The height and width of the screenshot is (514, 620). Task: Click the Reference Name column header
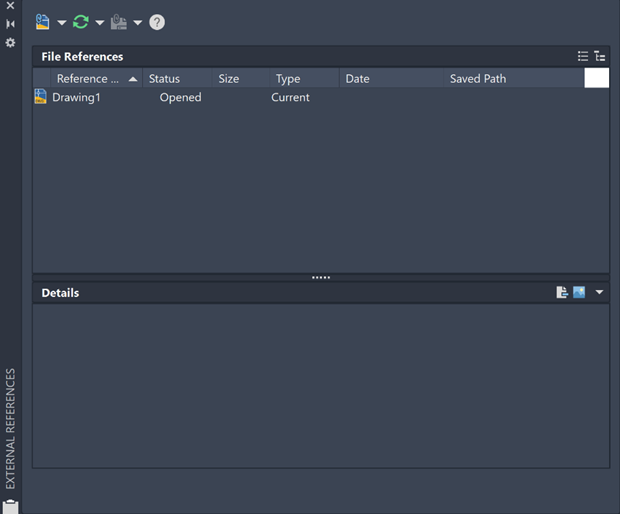(x=88, y=78)
